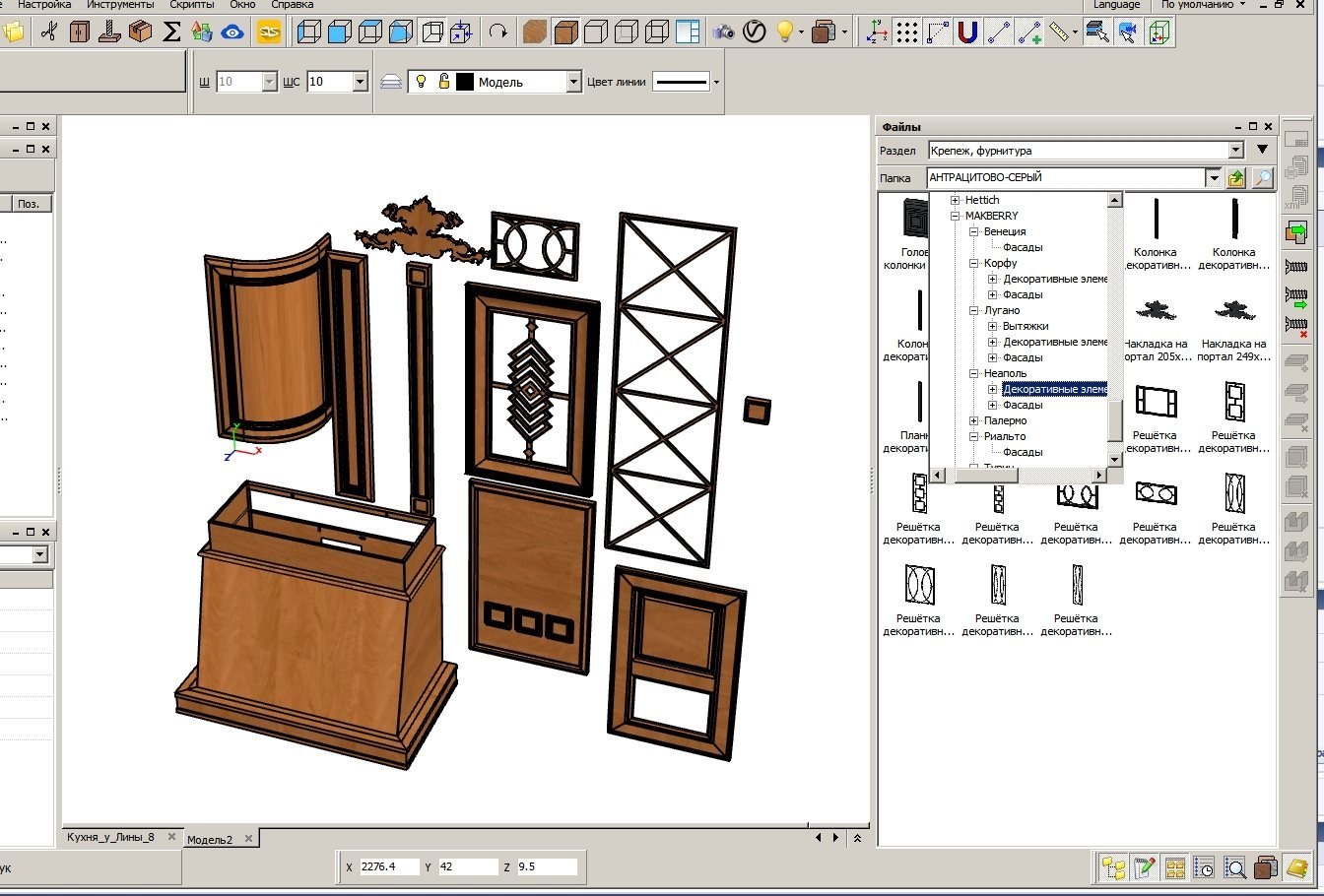
Task: Select Фасады under Венеция
Action: [x=1023, y=247]
